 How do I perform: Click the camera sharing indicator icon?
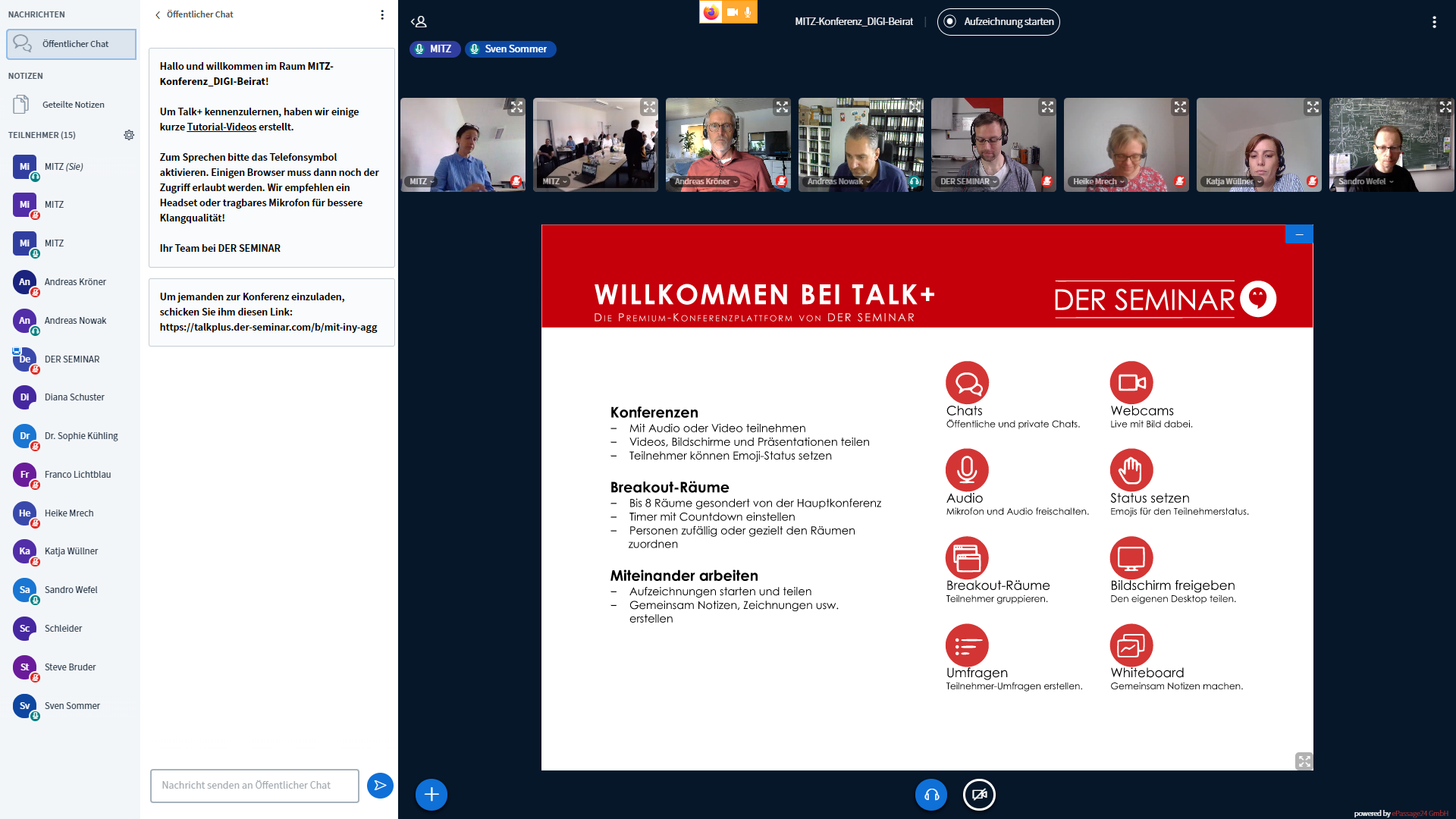tap(732, 12)
